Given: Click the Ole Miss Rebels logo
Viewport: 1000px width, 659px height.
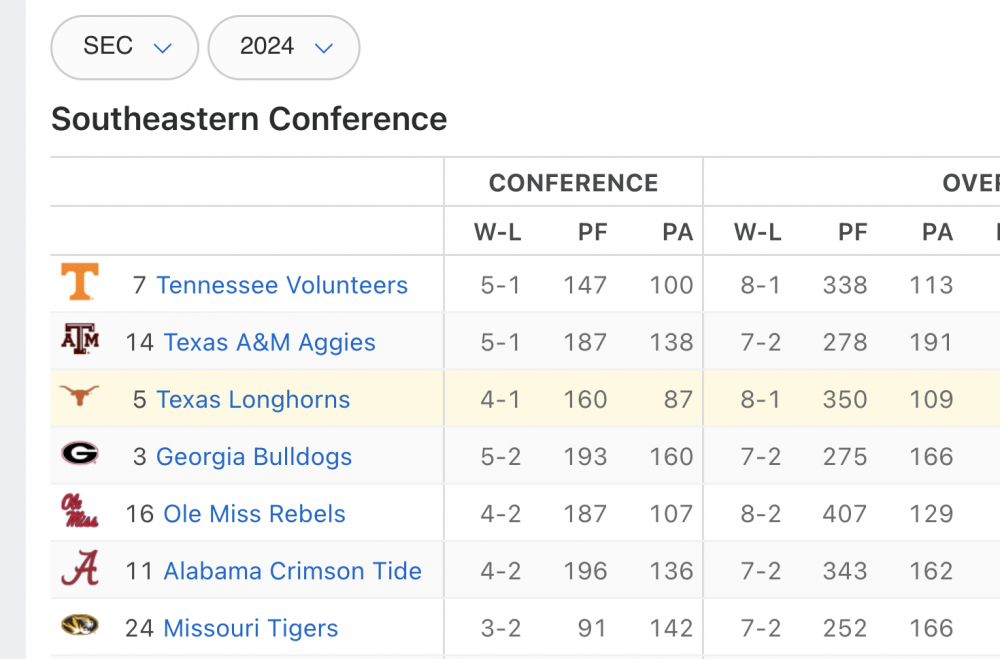Looking at the screenshot, I should [80, 511].
